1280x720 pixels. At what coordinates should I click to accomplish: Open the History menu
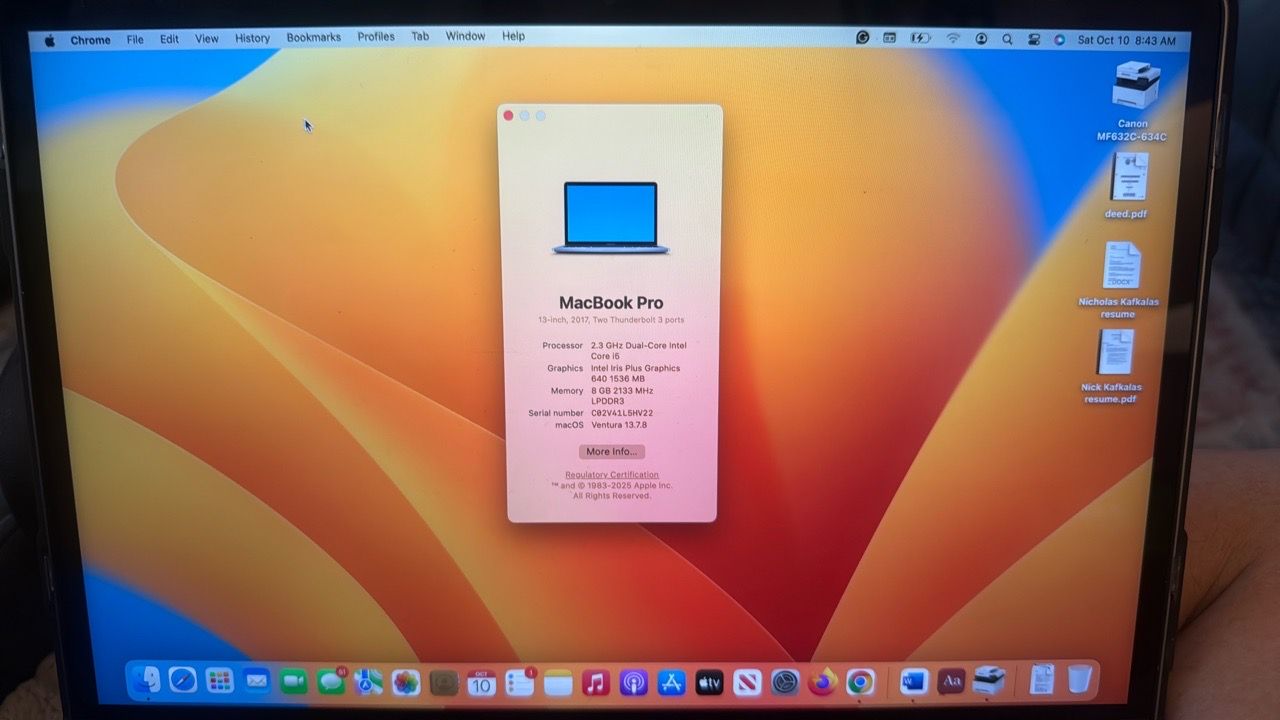pos(252,38)
